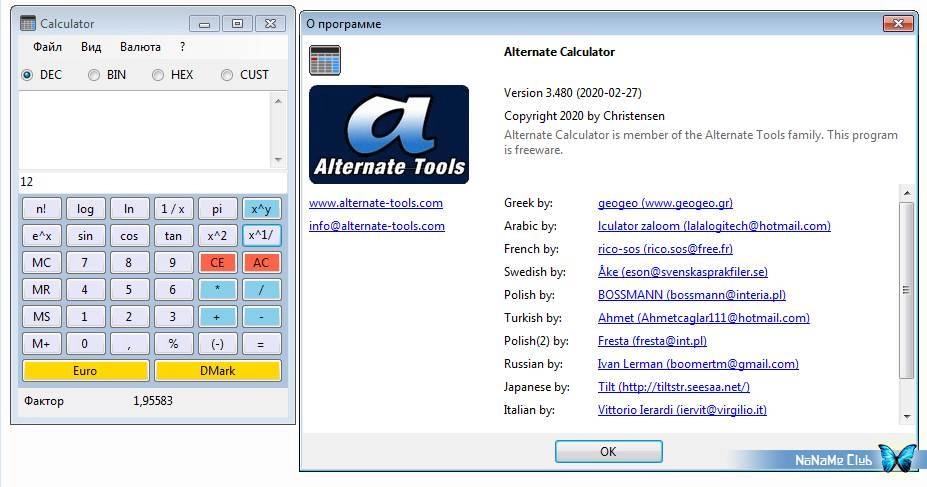Open the Vittorio Ierardi Italian link
This screenshot has width=927, height=487.
pos(682,410)
